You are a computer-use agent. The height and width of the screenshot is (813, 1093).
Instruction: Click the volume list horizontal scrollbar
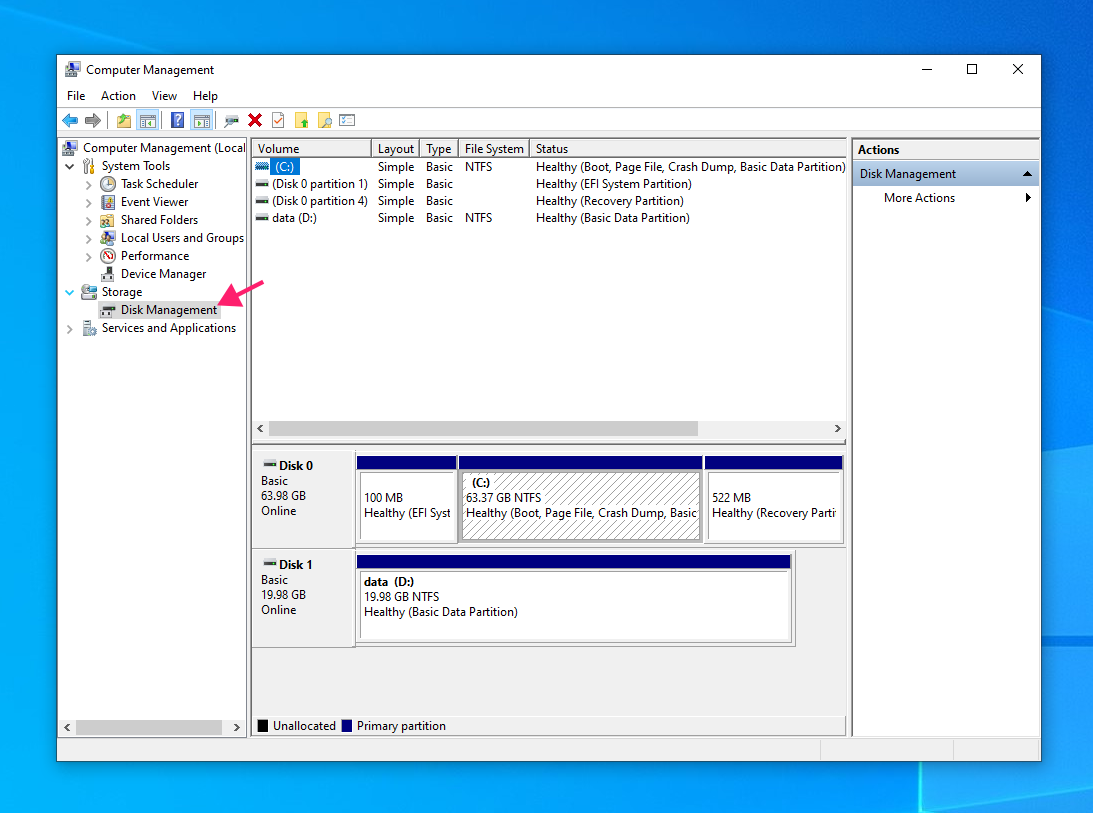tap(483, 428)
